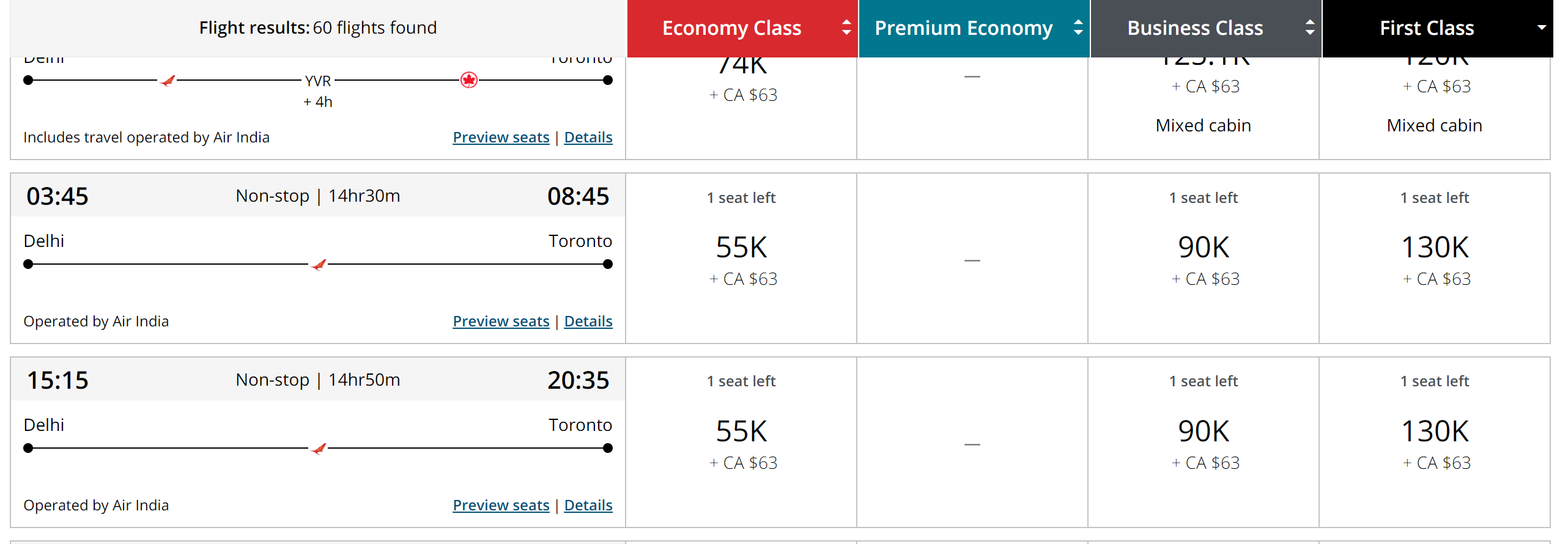Image resolution: width=1568 pixels, height=544 pixels.
Task: Click Air India plane icon on 03:45 flight
Action: (x=319, y=265)
